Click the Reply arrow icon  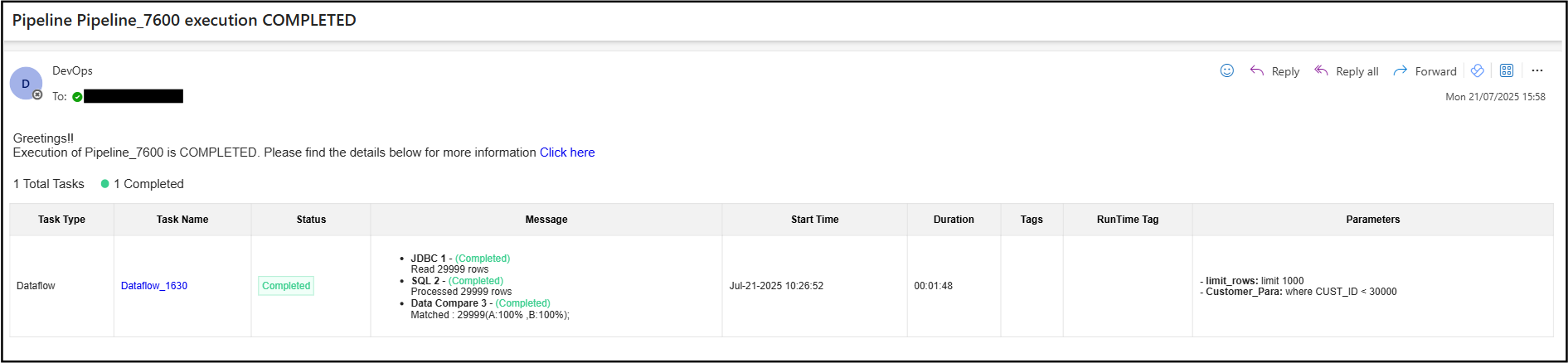(1257, 71)
